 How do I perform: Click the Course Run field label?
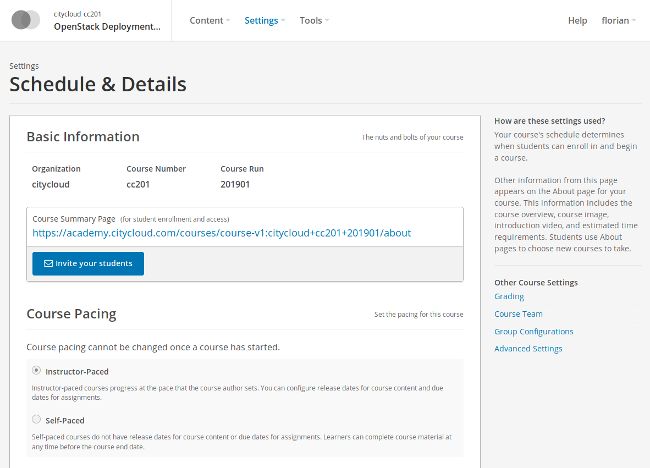242,169
